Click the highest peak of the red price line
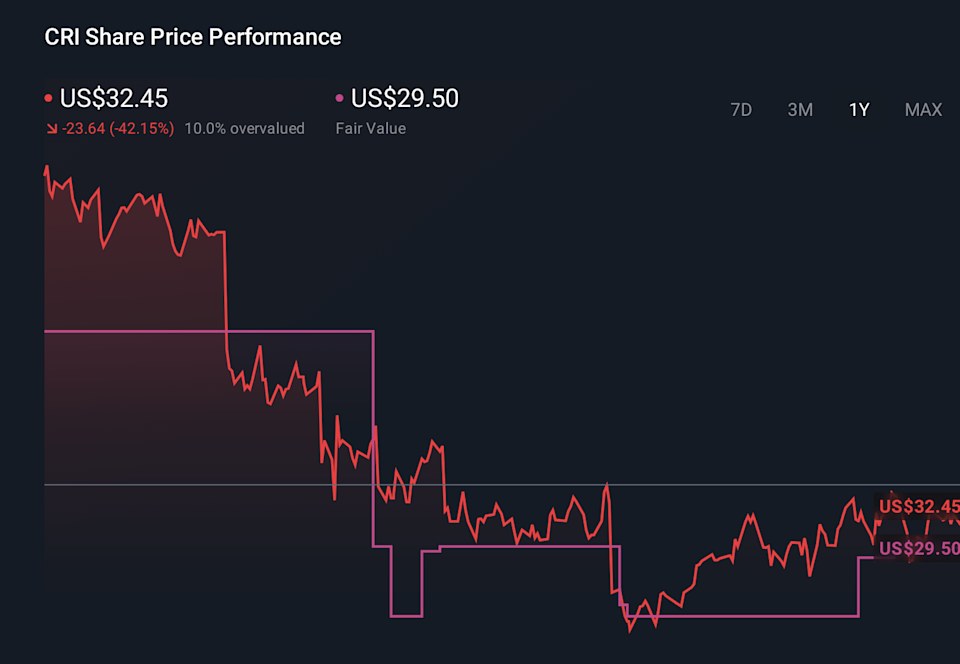The image size is (960, 664). pos(46,167)
